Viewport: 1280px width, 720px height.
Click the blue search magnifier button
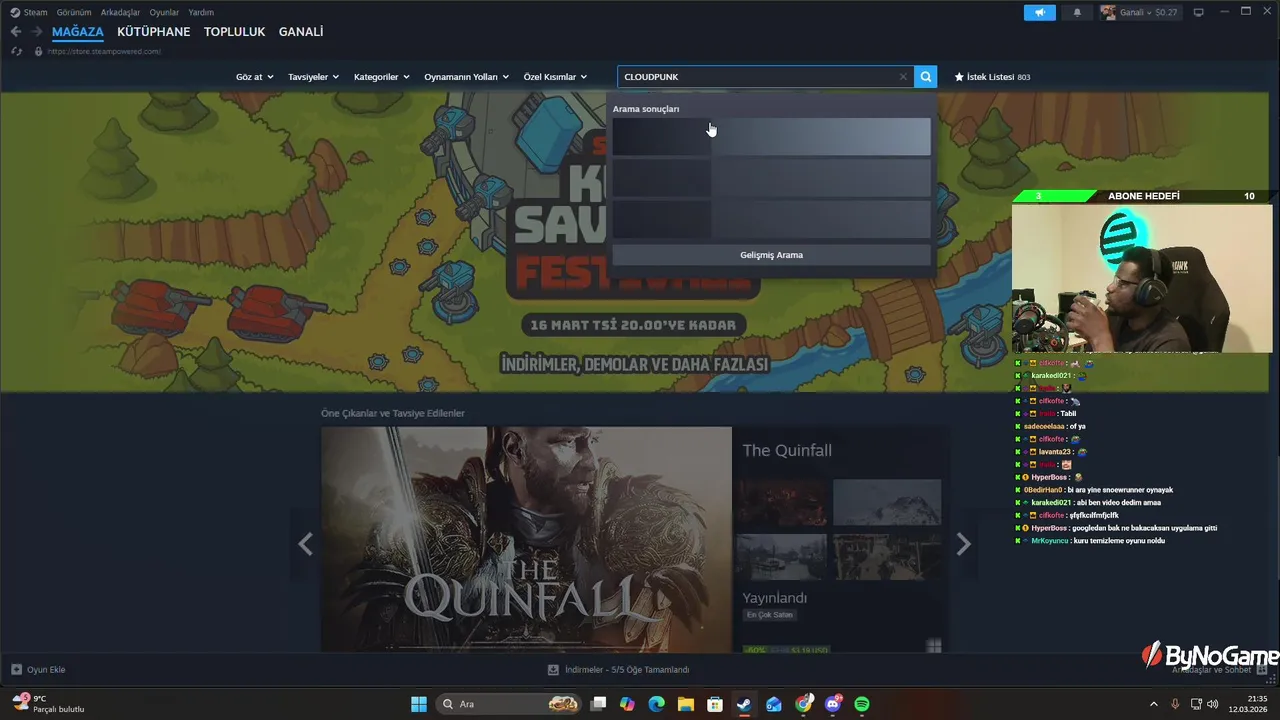[926, 77]
